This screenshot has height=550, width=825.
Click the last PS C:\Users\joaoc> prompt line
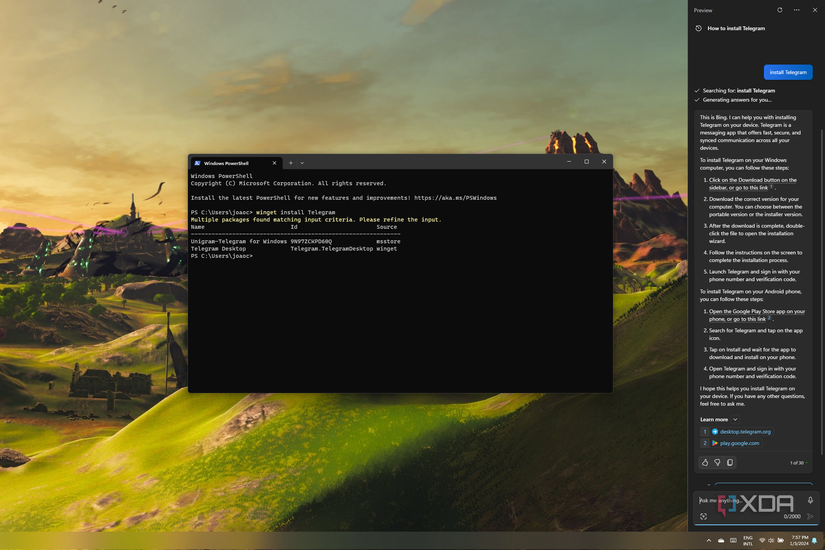(x=222, y=256)
